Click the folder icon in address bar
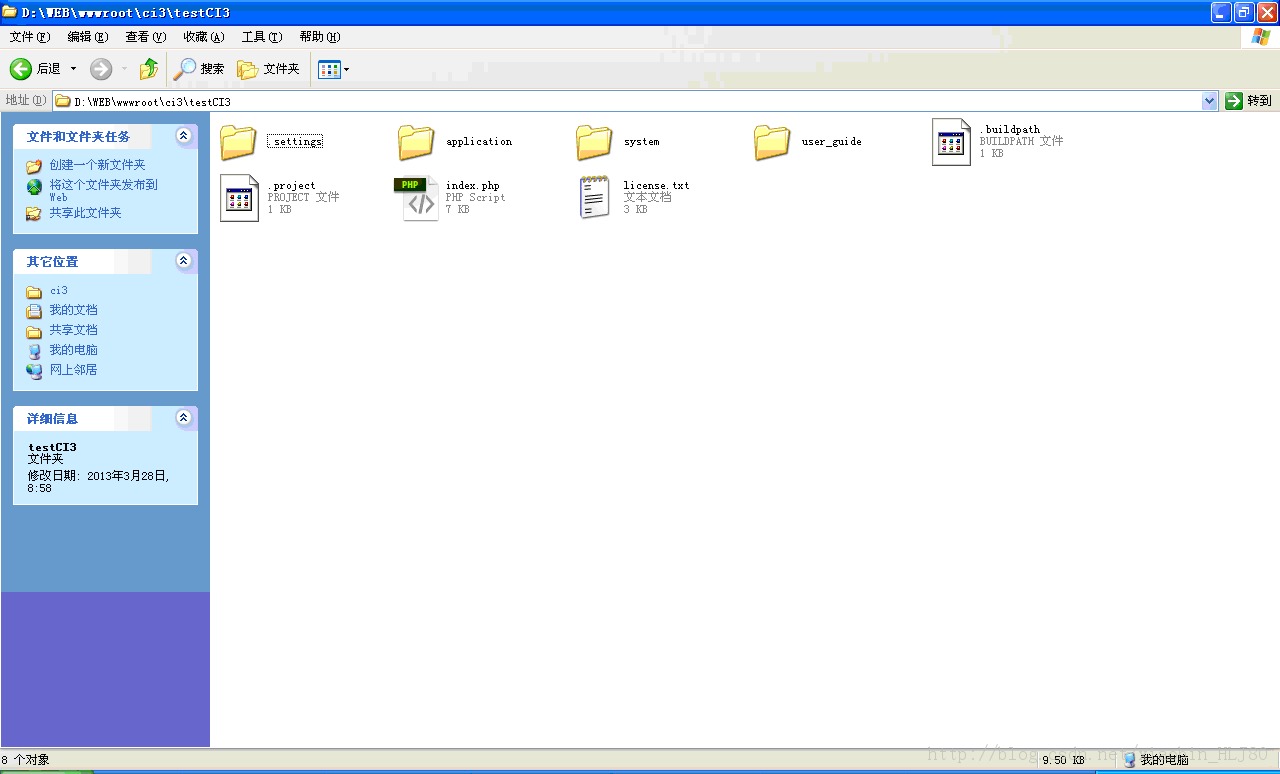The width and height of the screenshot is (1280, 774). click(x=63, y=101)
